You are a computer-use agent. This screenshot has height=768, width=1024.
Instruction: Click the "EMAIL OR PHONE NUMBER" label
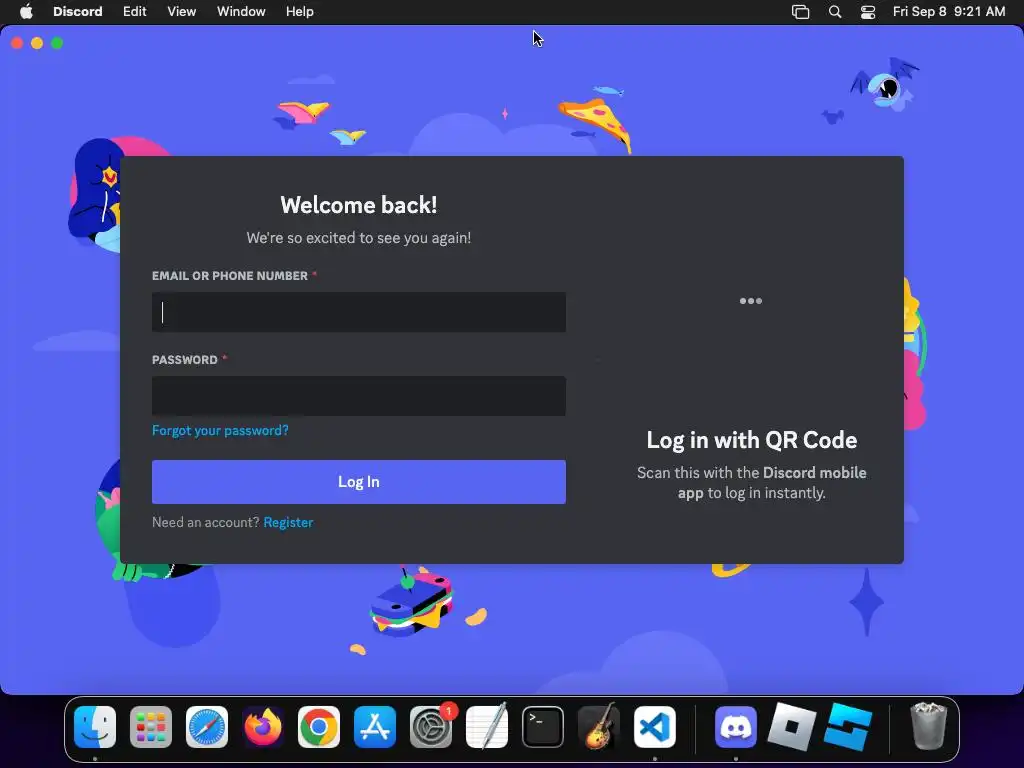pos(230,276)
